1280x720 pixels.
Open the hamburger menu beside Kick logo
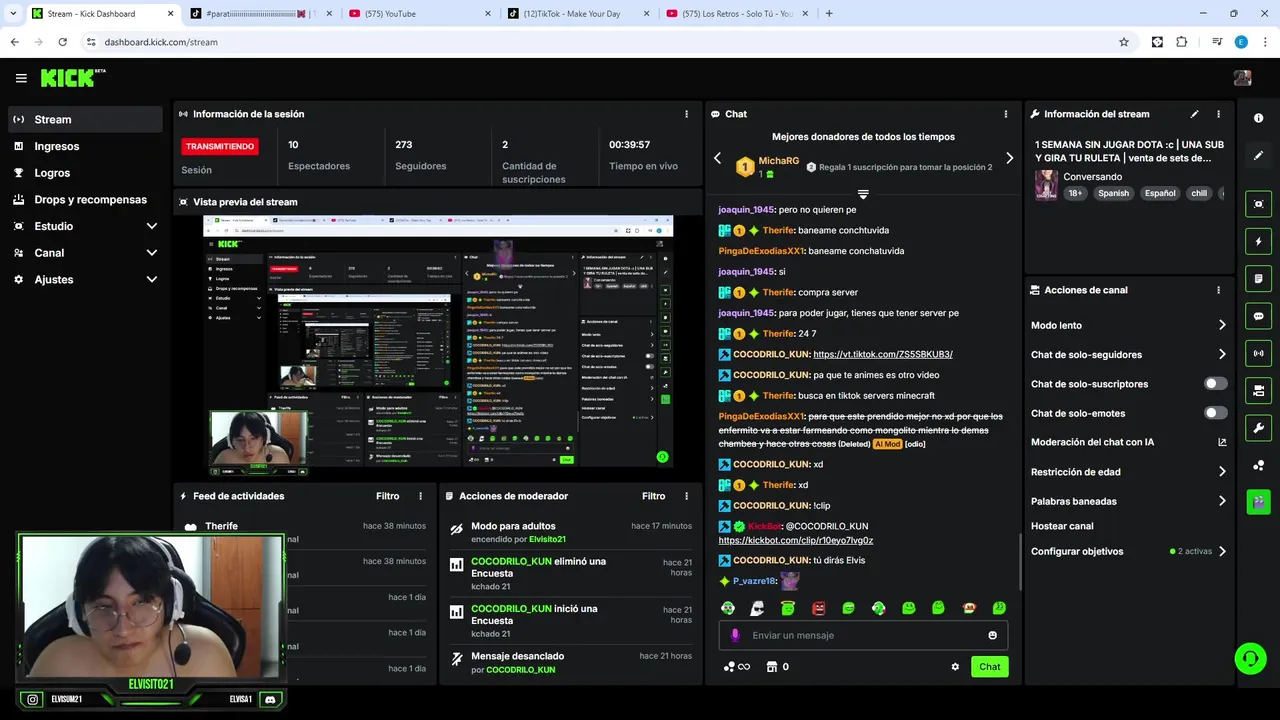tap(21, 78)
